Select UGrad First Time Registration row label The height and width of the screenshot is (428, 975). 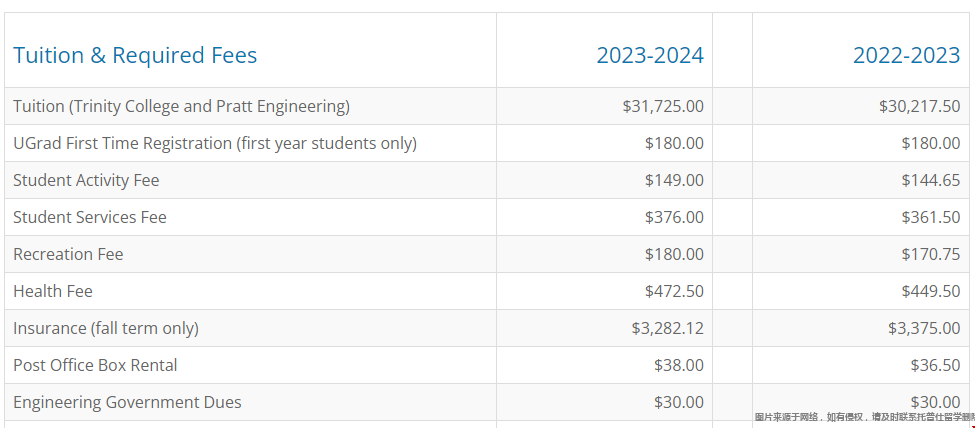click(x=215, y=143)
